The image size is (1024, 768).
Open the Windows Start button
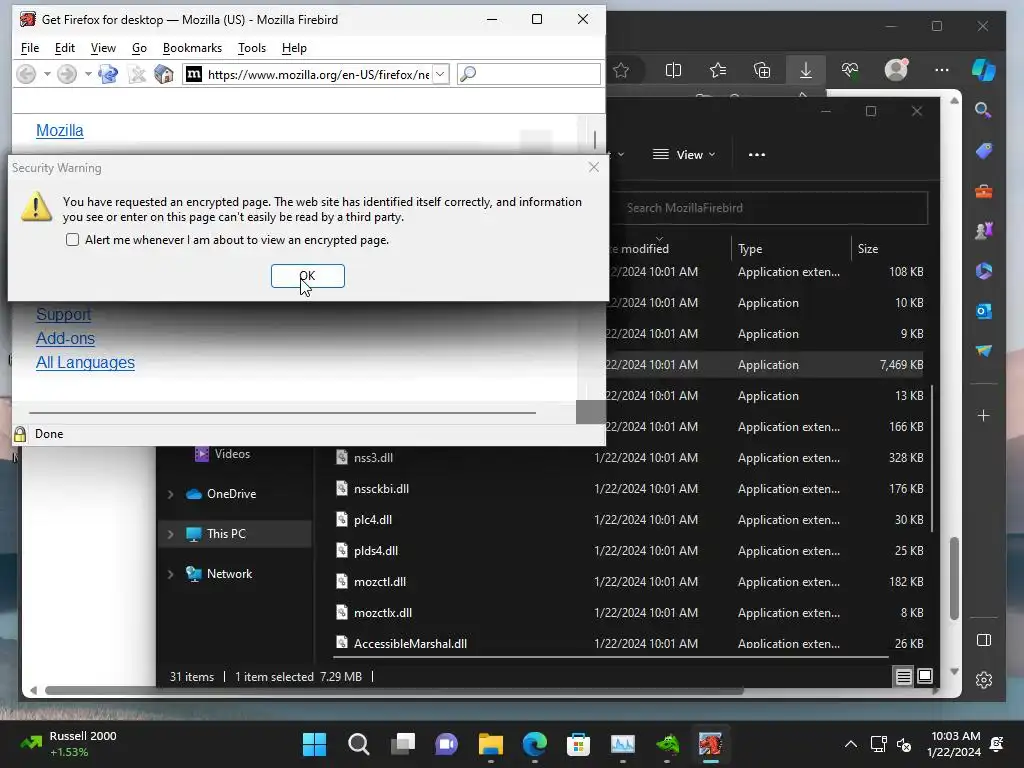tap(314, 744)
